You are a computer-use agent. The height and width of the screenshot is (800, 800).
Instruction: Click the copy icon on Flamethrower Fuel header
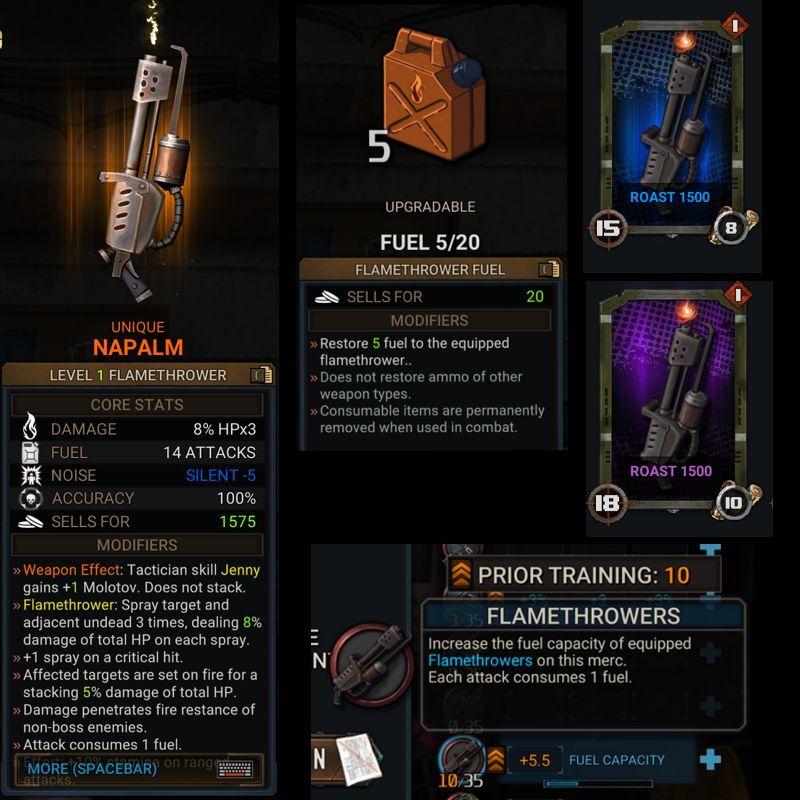click(x=549, y=269)
